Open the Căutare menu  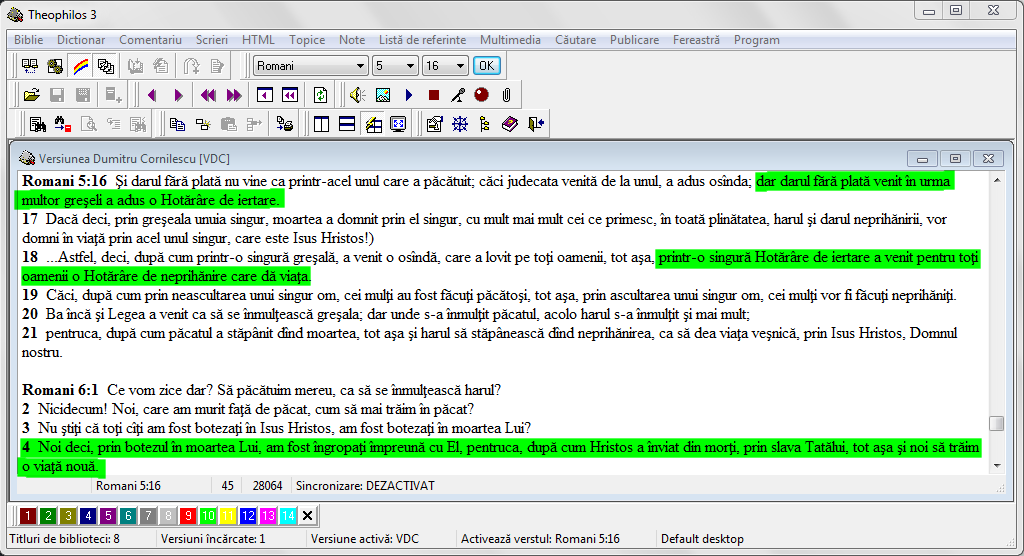[x=575, y=40]
